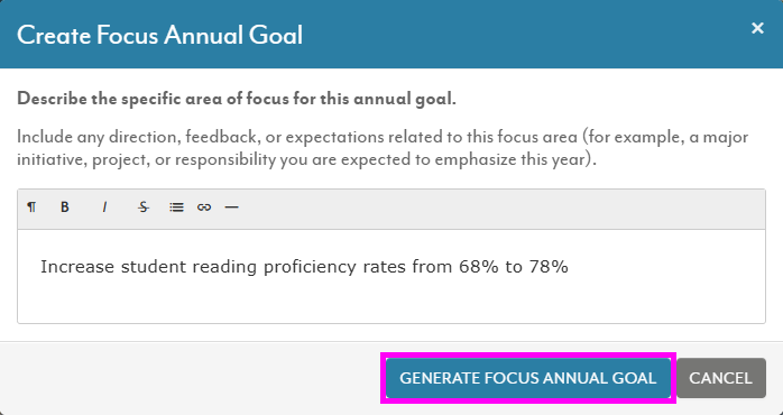
Task: Select the bold Describe the specific area heading
Action: pyautogui.click(x=237, y=99)
